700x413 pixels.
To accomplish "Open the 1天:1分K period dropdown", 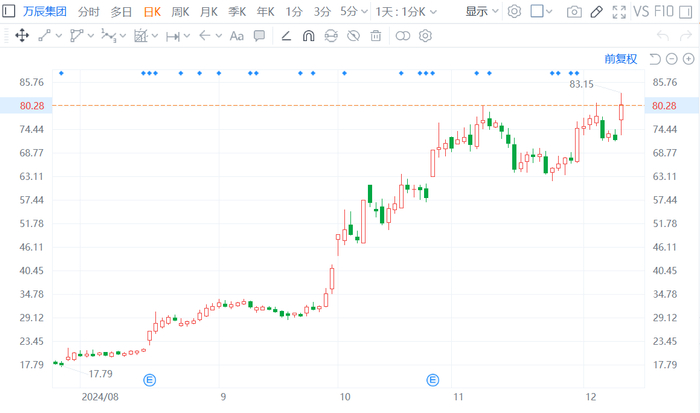I will tap(406, 12).
